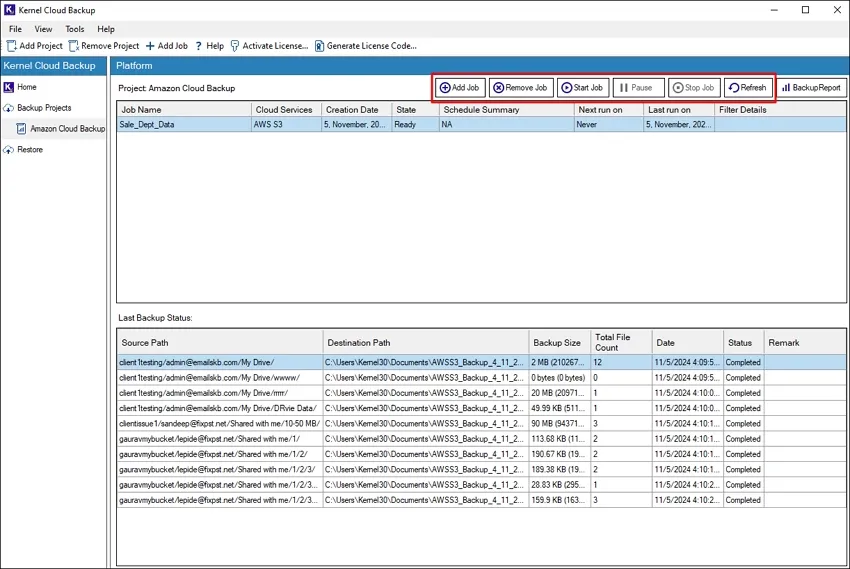
Task: Click the Never next-run cell
Action: tap(609, 125)
